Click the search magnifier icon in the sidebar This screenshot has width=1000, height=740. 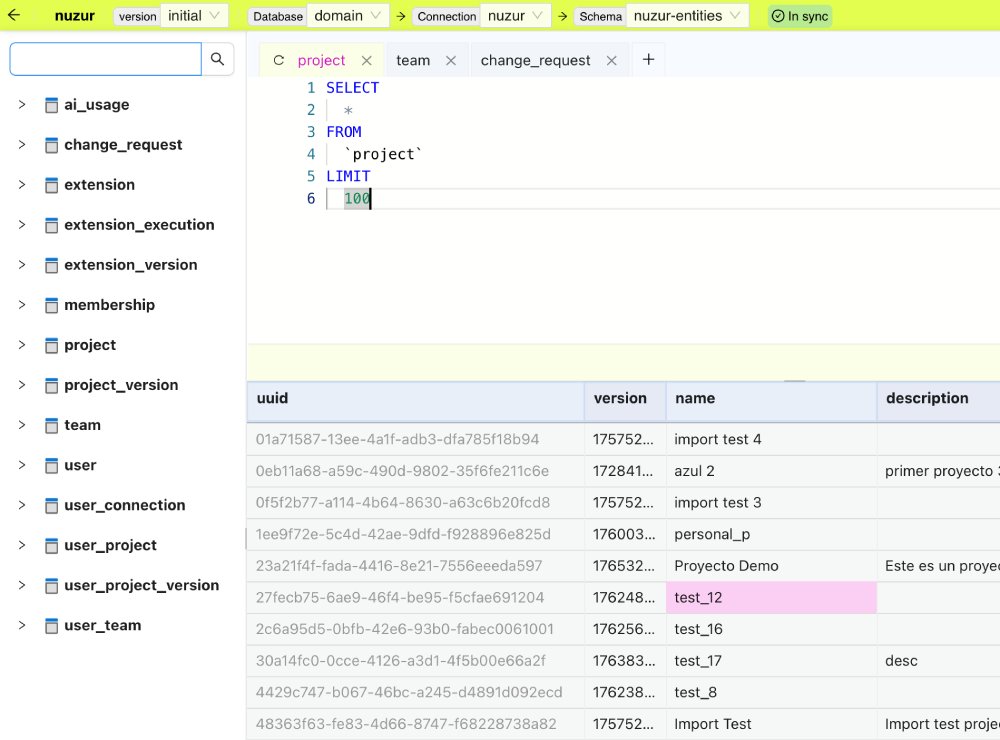(217, 59)
